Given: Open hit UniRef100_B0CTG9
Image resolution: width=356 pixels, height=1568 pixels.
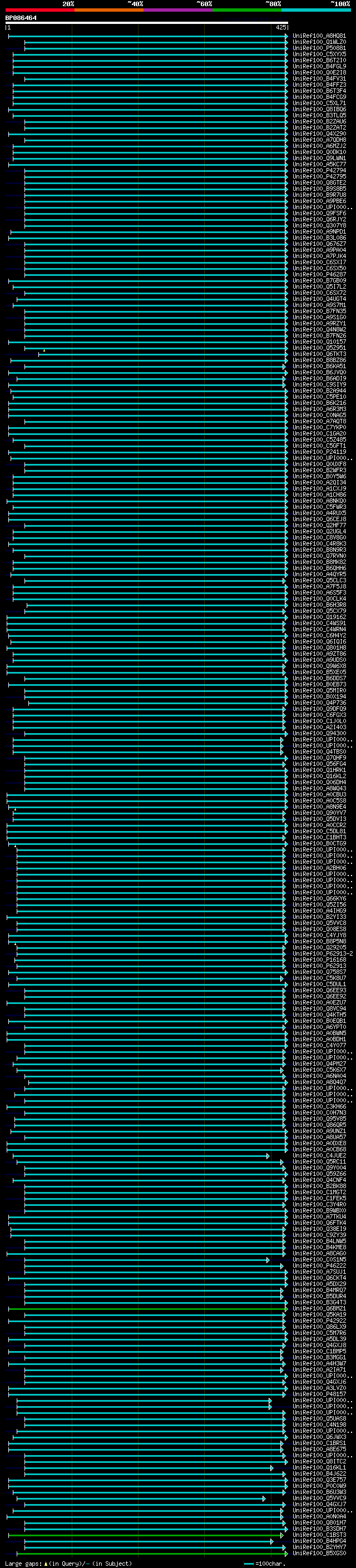Looking at the screenshot, I should 319,844.
